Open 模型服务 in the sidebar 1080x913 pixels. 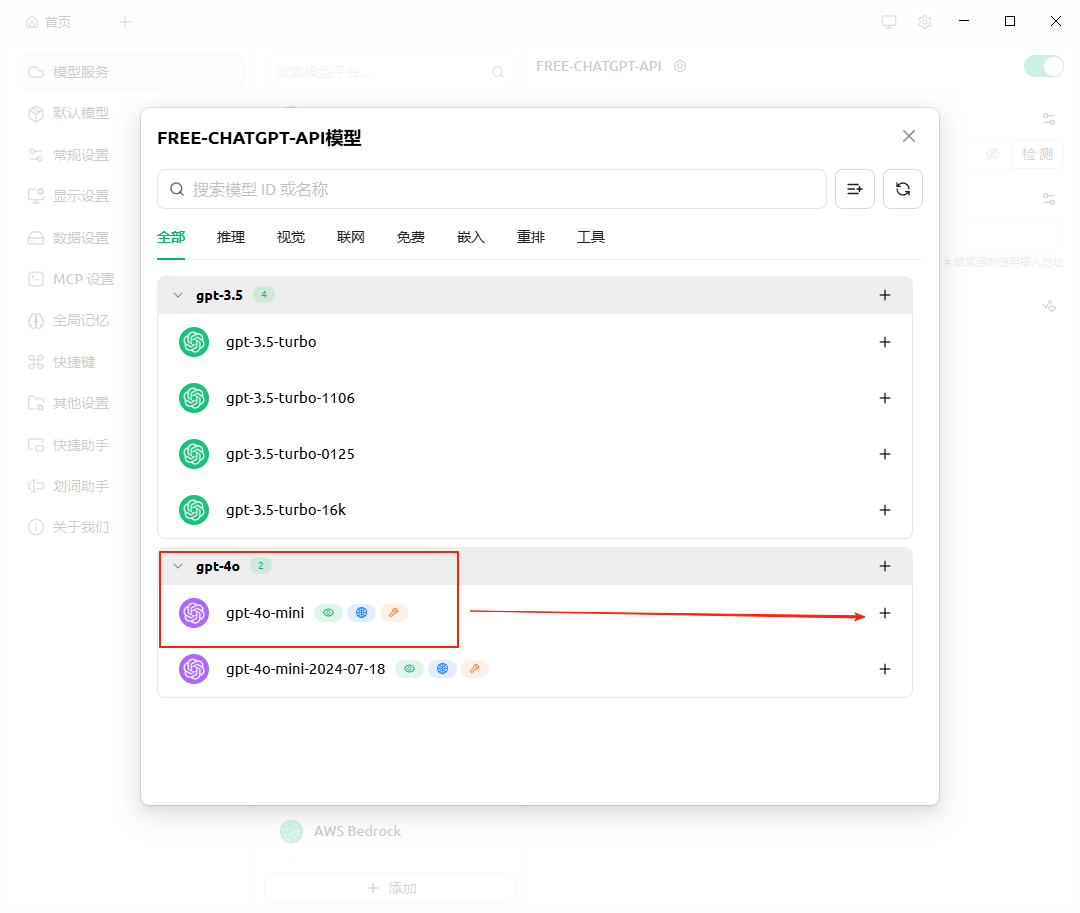pos(130,72)
